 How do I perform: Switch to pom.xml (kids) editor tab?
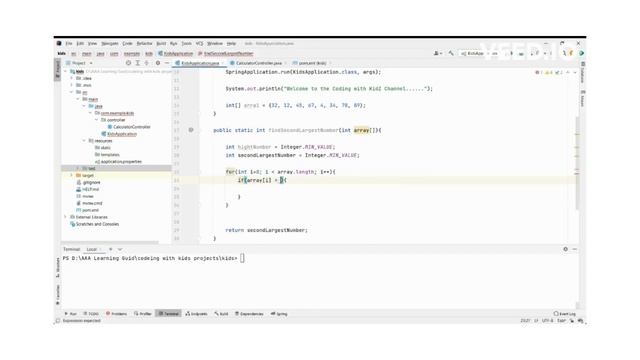click(312, 63)
